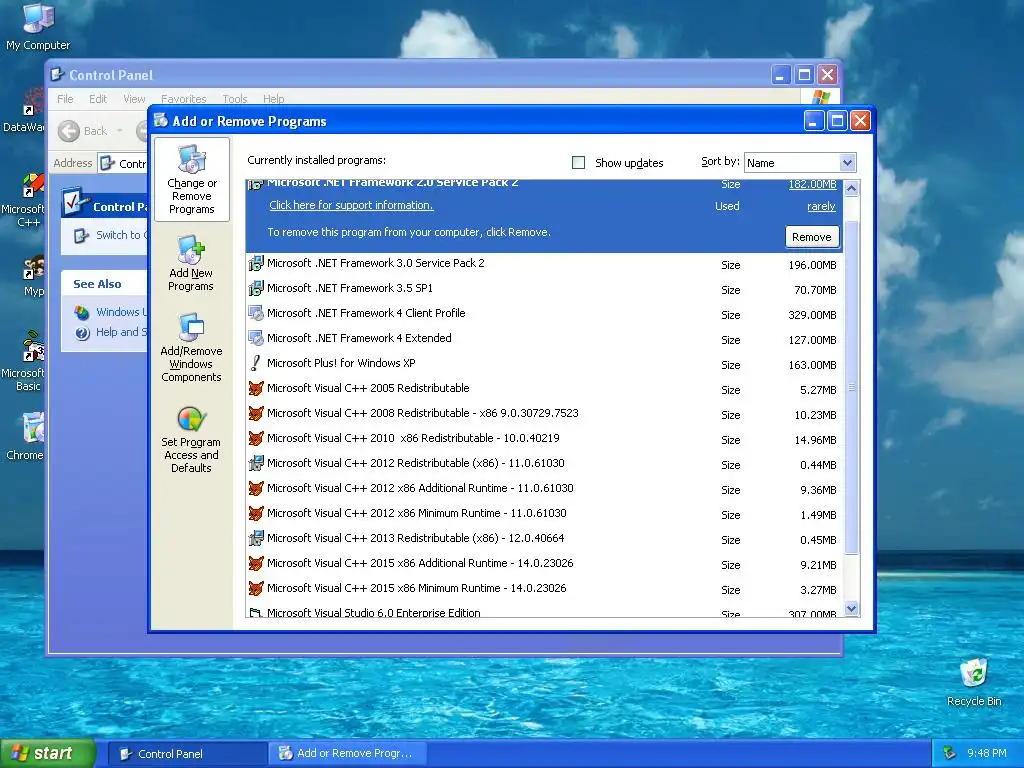Click the 14.96MB size value
1024x768 pixels.
click(x=815, y=440)
